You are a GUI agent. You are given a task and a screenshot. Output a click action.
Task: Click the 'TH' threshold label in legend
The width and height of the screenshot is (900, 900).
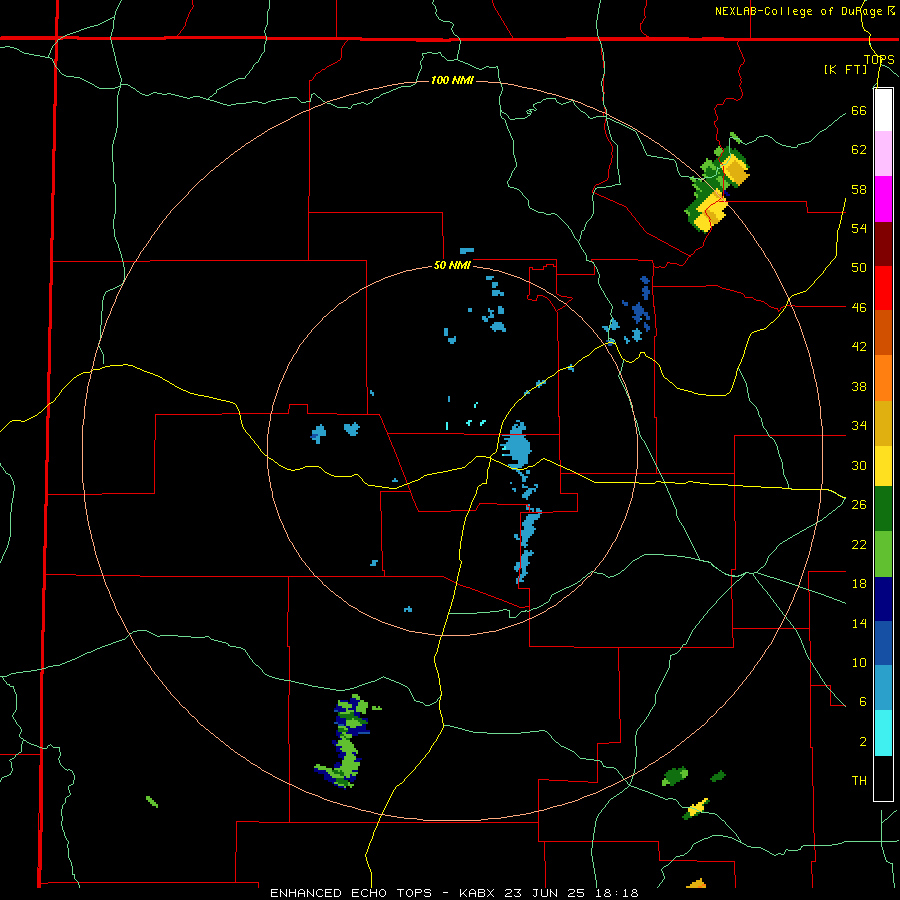click(x=859, y=781)
